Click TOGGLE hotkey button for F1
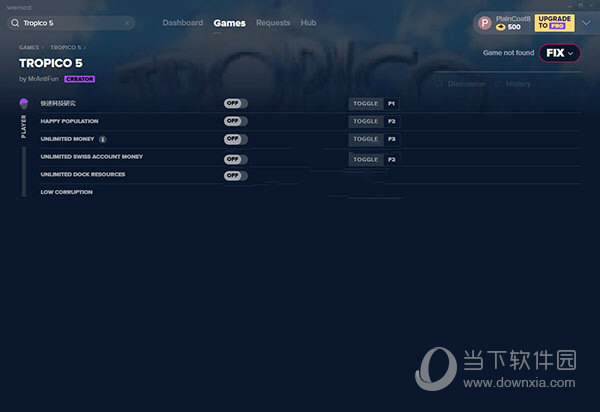This screenshot has width=600, height=412. (x=366, y=104)
